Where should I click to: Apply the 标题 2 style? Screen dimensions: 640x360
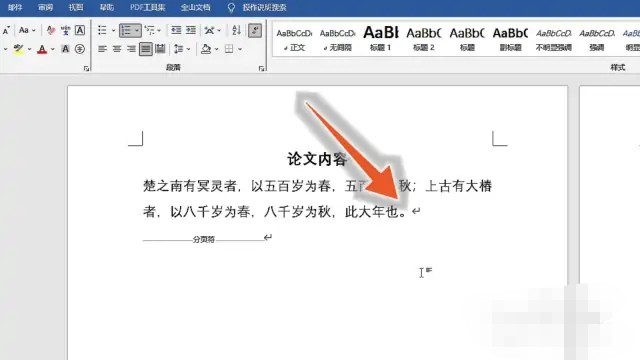[x=424, y=40]
